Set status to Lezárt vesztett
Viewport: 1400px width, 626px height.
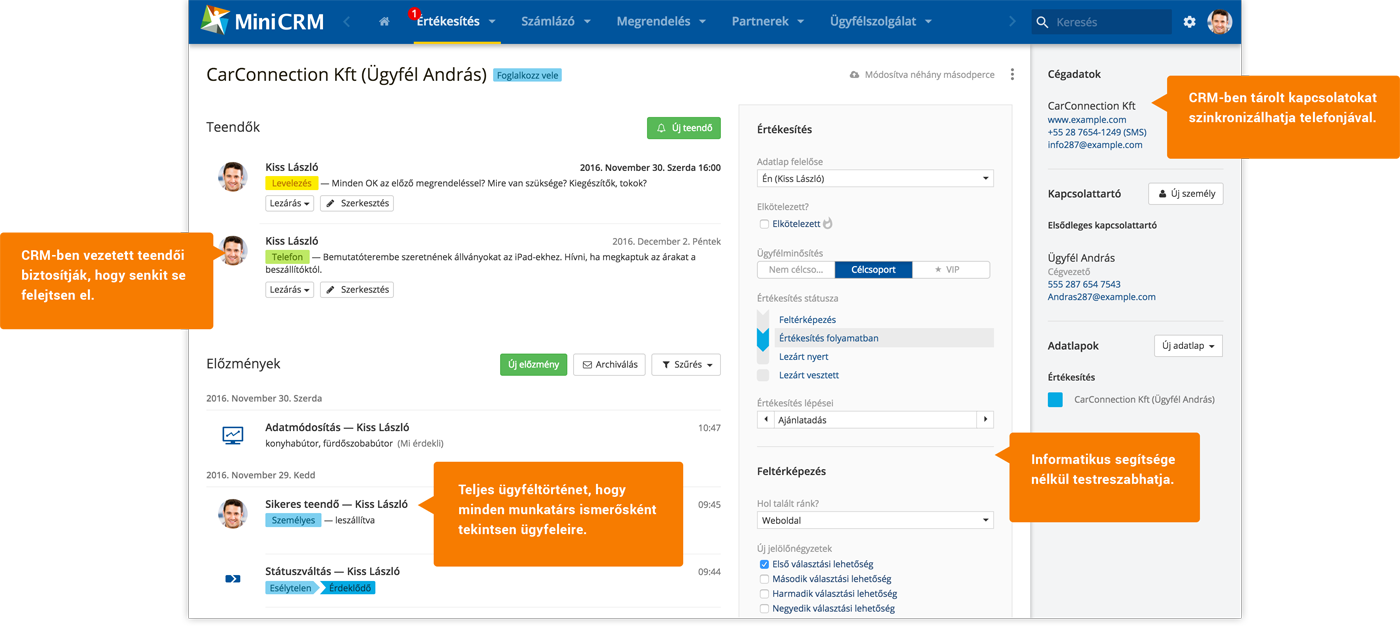808,375
